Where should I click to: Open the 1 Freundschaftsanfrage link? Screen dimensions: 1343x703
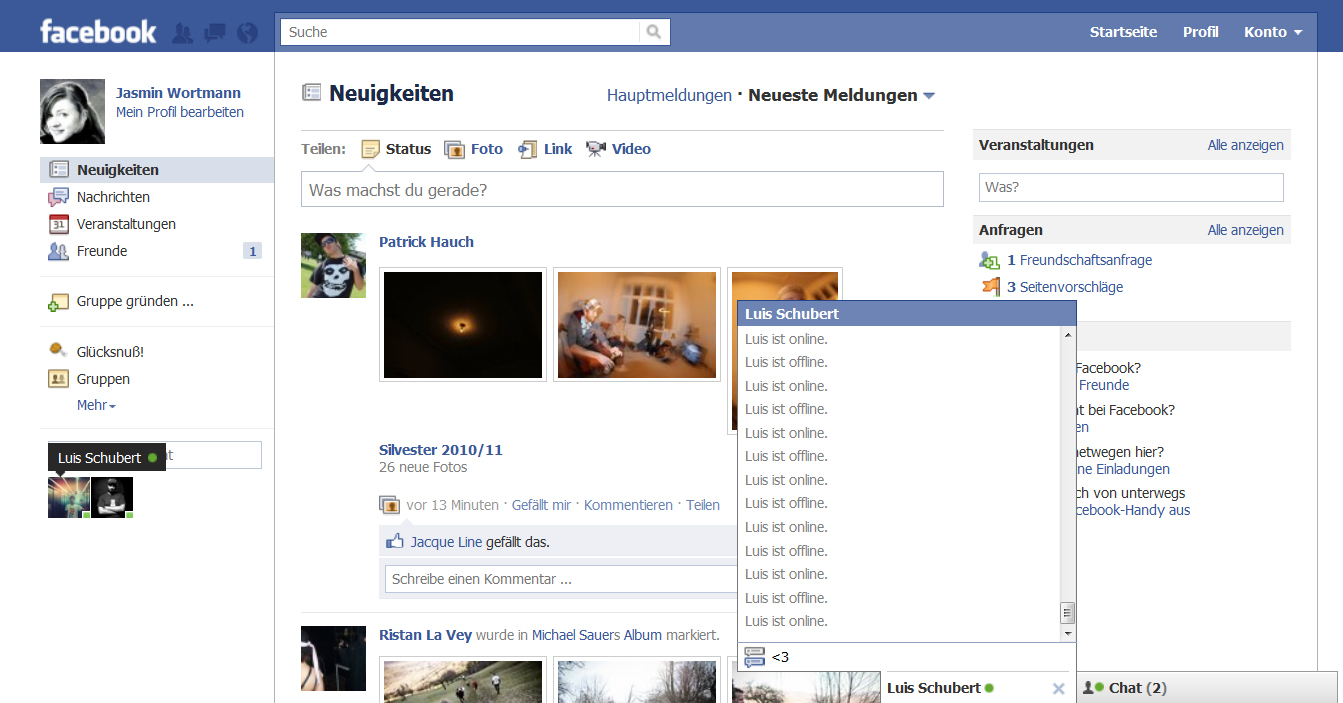tap(1079, 260)
